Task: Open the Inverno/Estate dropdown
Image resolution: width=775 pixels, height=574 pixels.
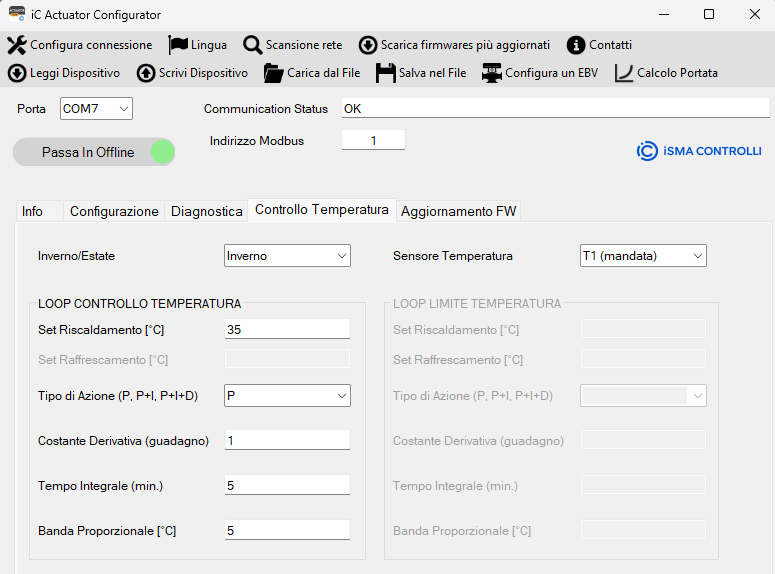Action: coord(287,256)
